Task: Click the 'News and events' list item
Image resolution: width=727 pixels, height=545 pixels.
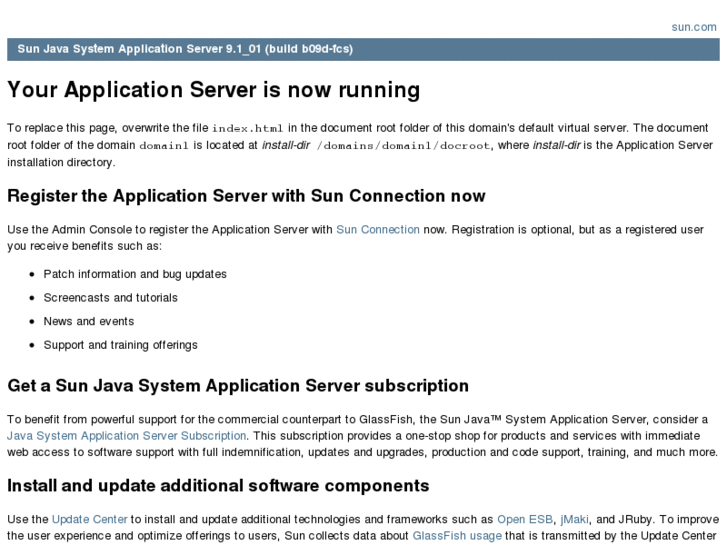Action: [x=88, y=321]
